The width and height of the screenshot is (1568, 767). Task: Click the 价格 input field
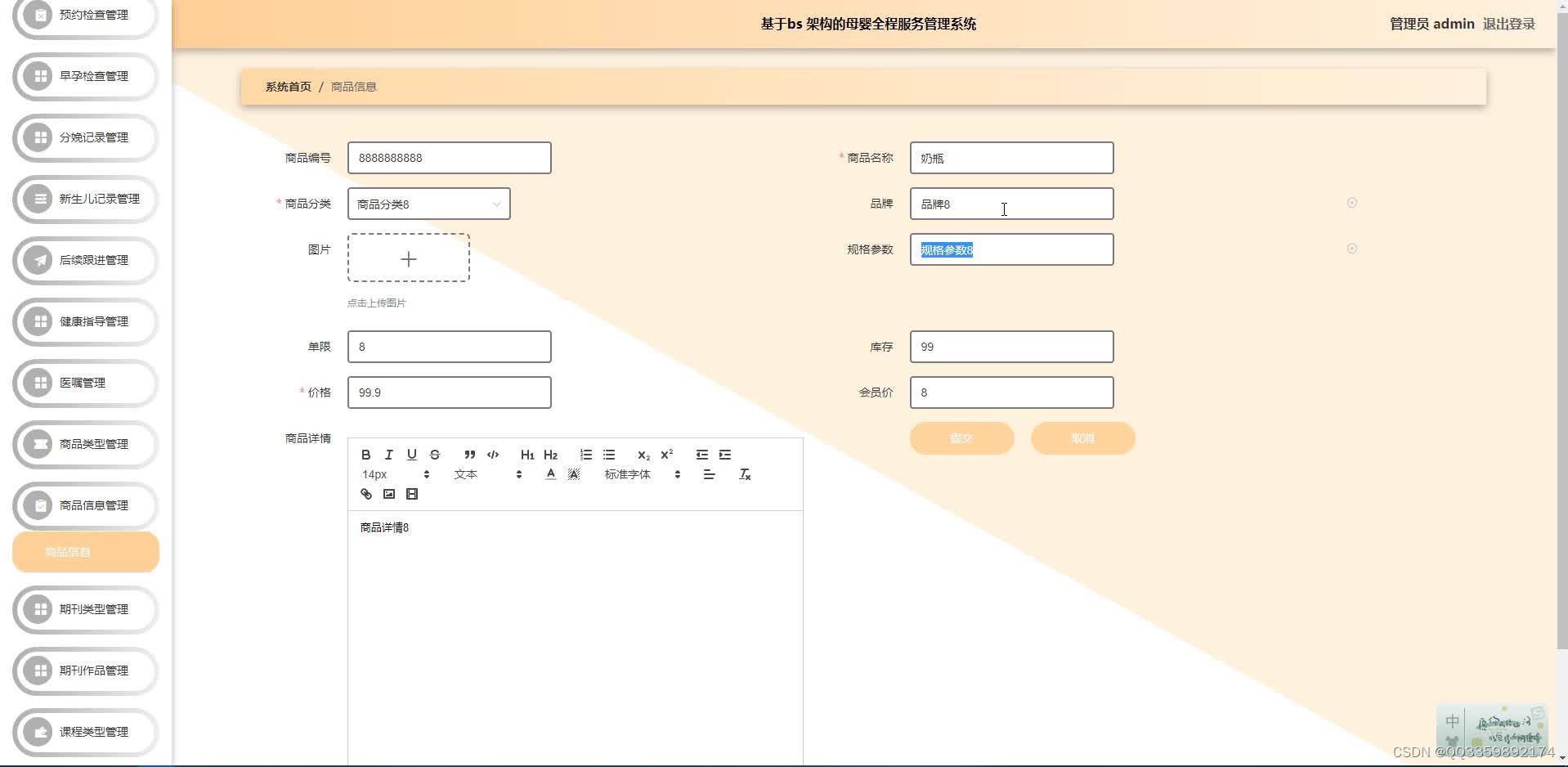tap(450, 392)
